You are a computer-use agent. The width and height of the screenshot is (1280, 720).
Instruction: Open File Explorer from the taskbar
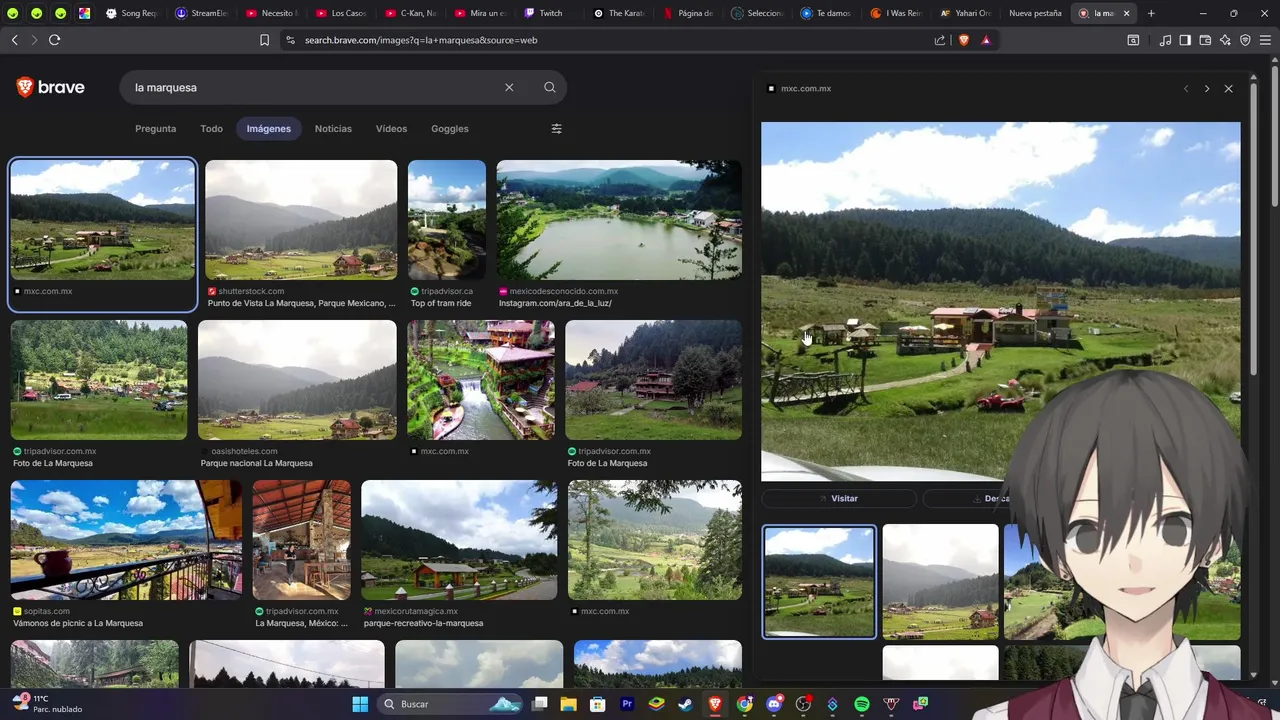pos(568,704)
